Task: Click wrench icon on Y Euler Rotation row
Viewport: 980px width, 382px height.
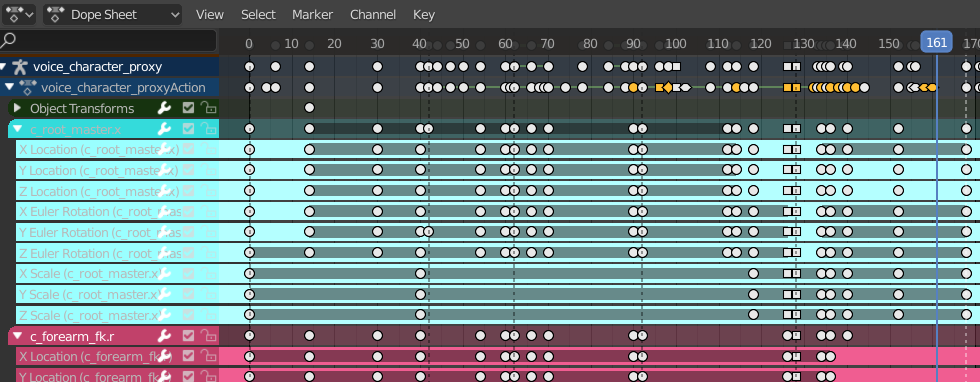Action: coord(164,232)
